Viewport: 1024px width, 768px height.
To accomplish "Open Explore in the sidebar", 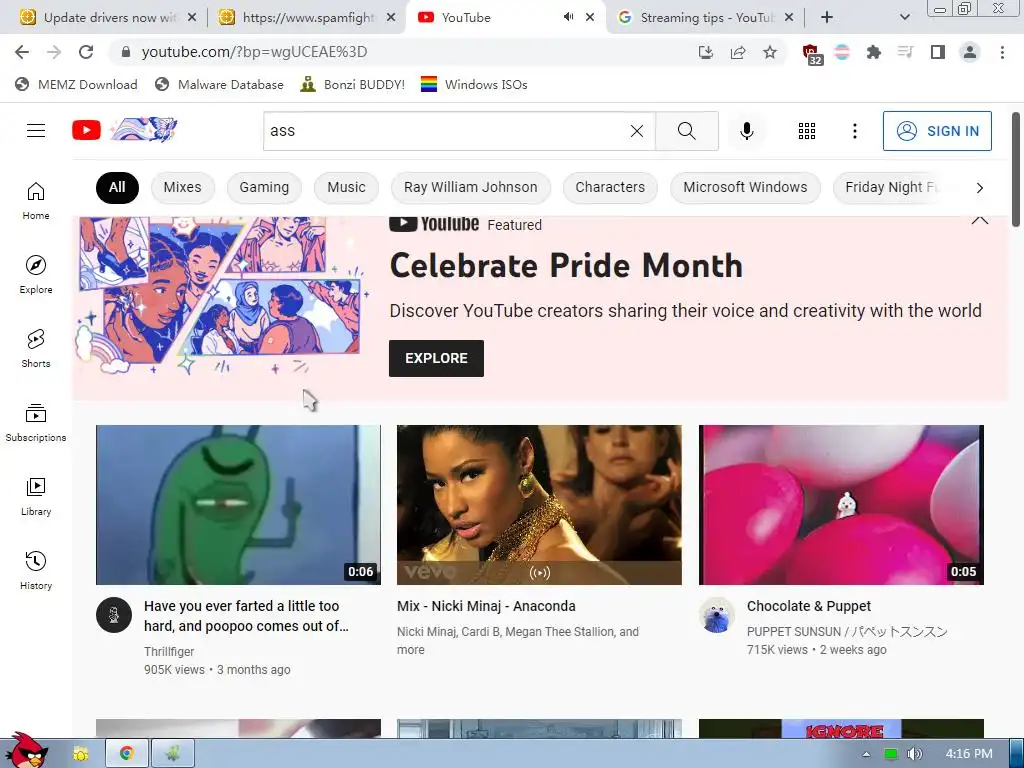I will pos(36,274).
